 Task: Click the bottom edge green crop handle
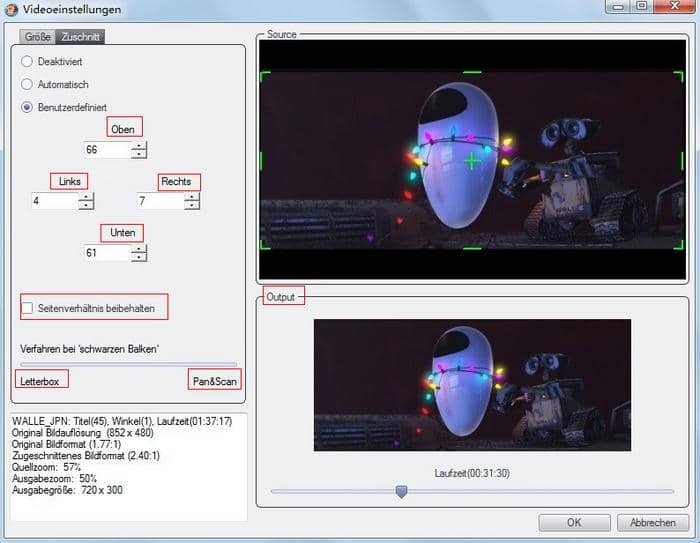tap(472, 248)
